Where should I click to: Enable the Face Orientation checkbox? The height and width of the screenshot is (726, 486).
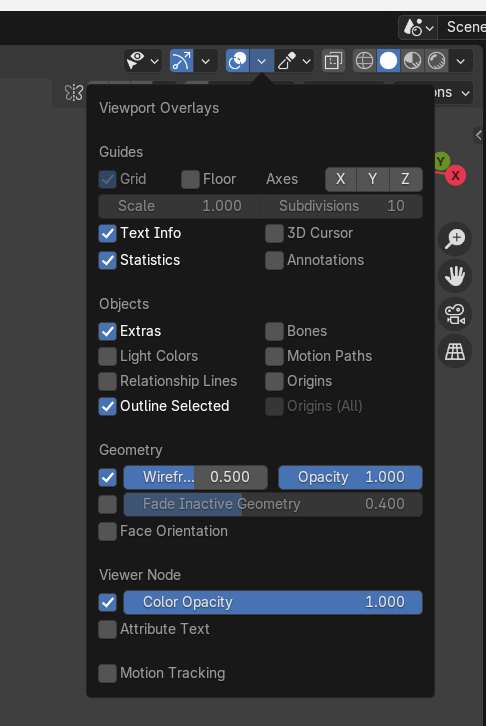click(x=107, y=531)
